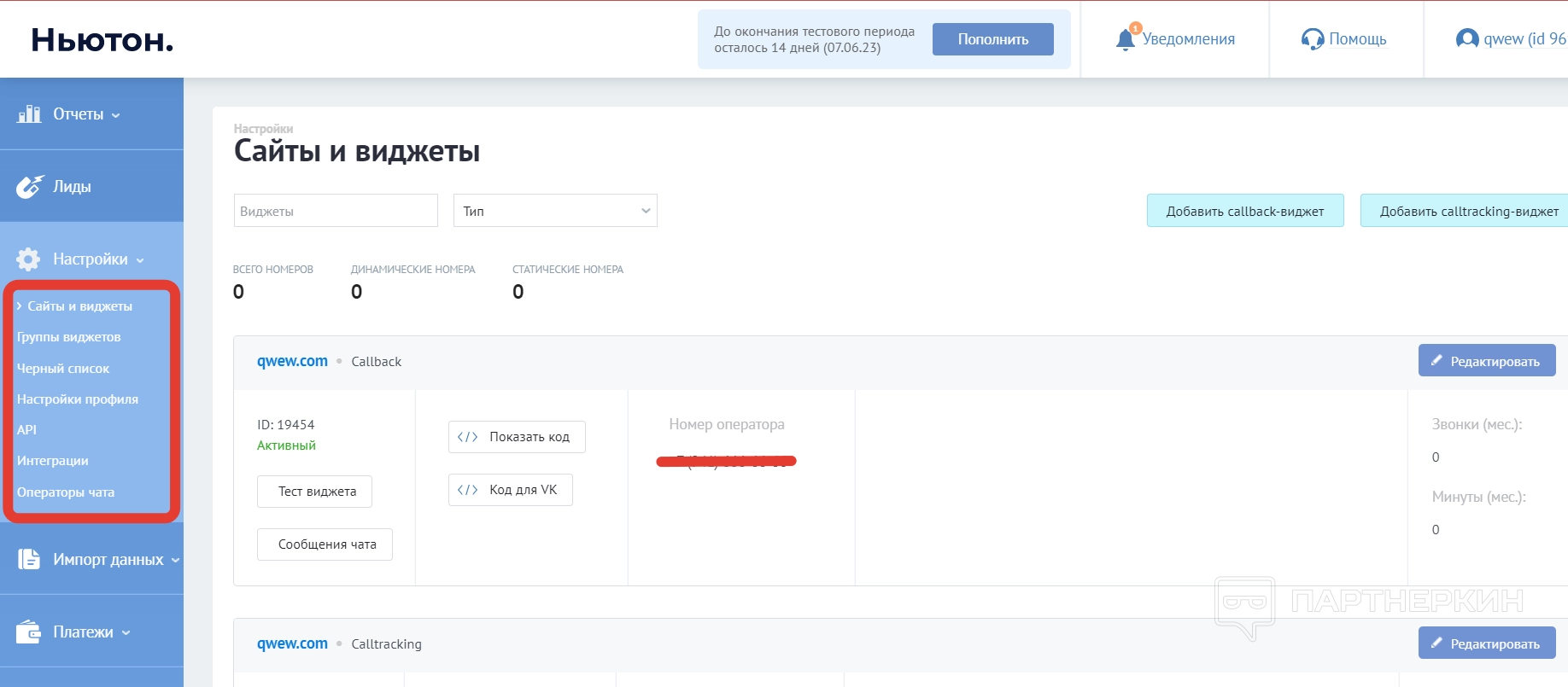This screenshot has height=687, width=1568.
Task: Click the ДИНАМИЧЕСКИЕ НОМЕРА counter label
Action: point(413,270)
